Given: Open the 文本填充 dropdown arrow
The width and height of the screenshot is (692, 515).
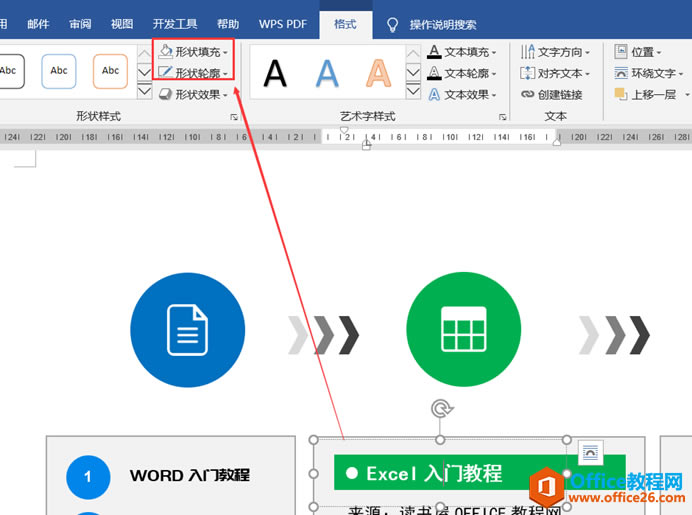Looking at the screenshot, I should [494, 53].
